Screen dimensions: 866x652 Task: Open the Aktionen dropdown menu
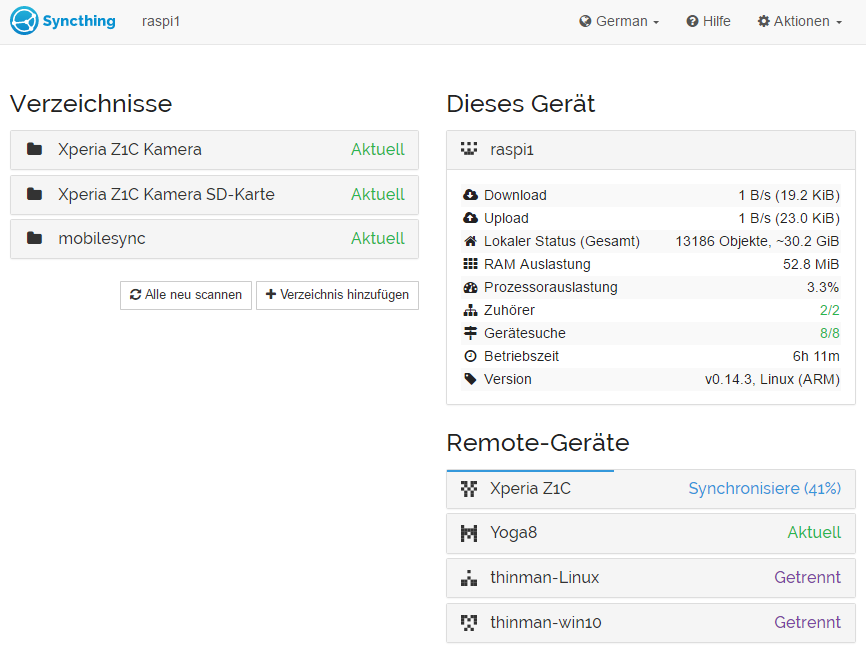pyautogui.click(x=799, y=21)
